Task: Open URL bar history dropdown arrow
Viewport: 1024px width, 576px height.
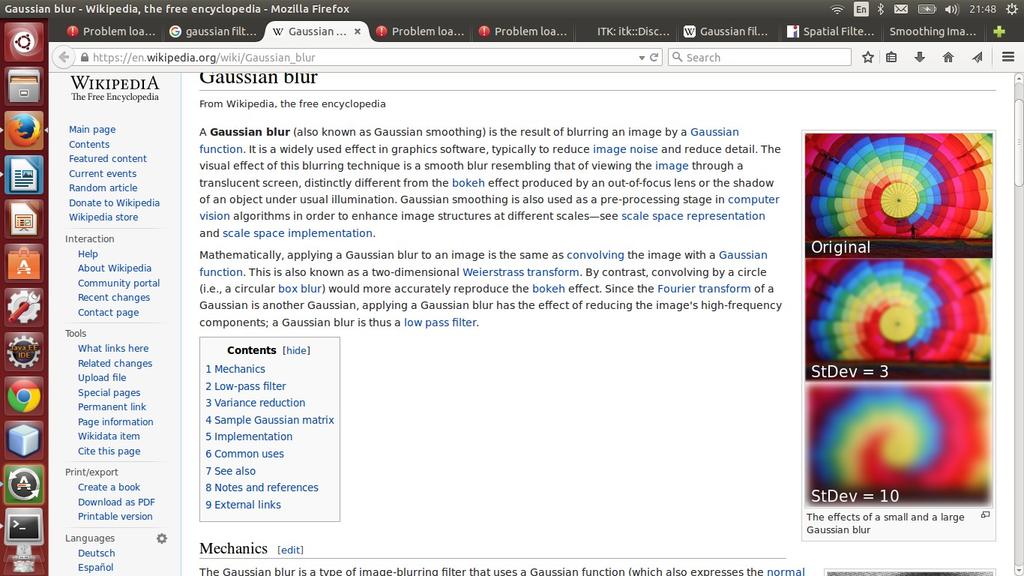Action: [641, 57]
